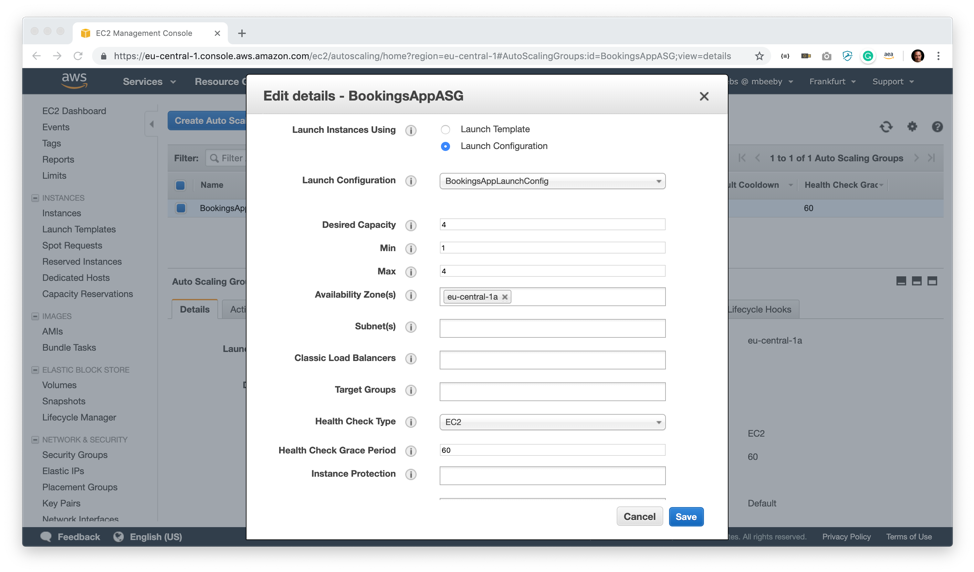Click info icon for Health Check Grace Period
Screen dimensions: 974x572
pos(411,451)
